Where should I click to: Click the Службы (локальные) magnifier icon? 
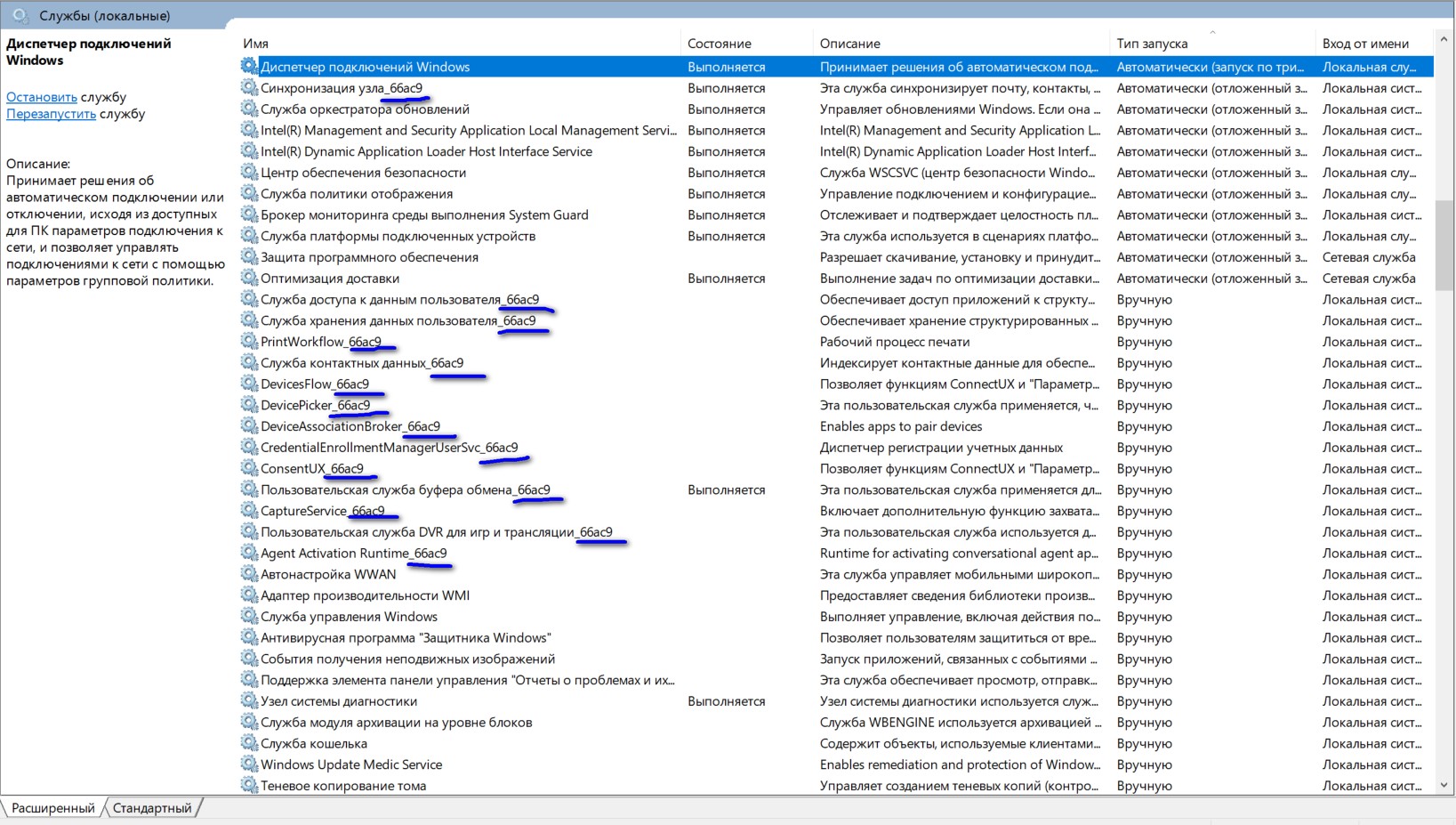tap(20, 15)
